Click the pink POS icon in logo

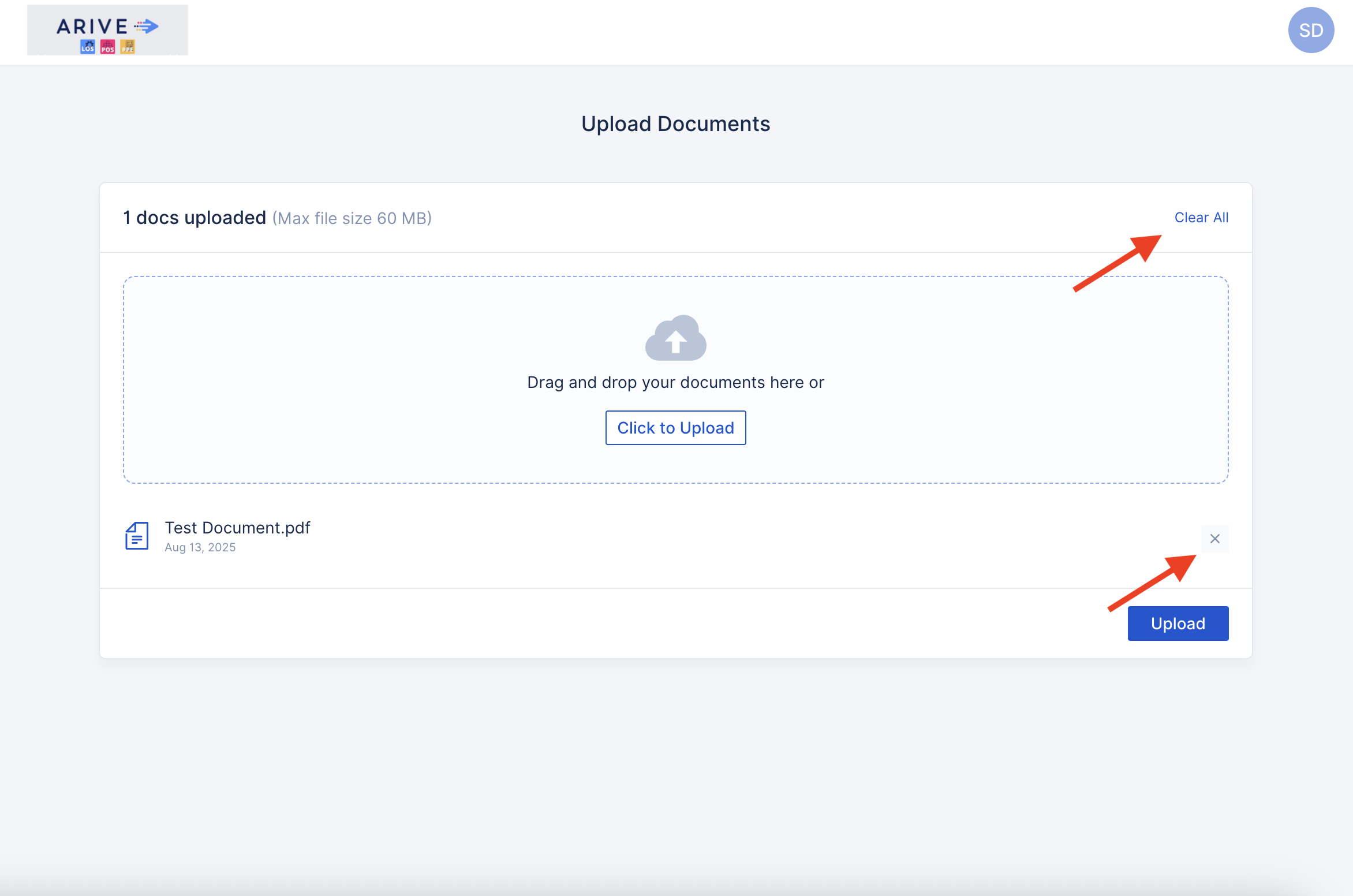[x=107, y=47]
